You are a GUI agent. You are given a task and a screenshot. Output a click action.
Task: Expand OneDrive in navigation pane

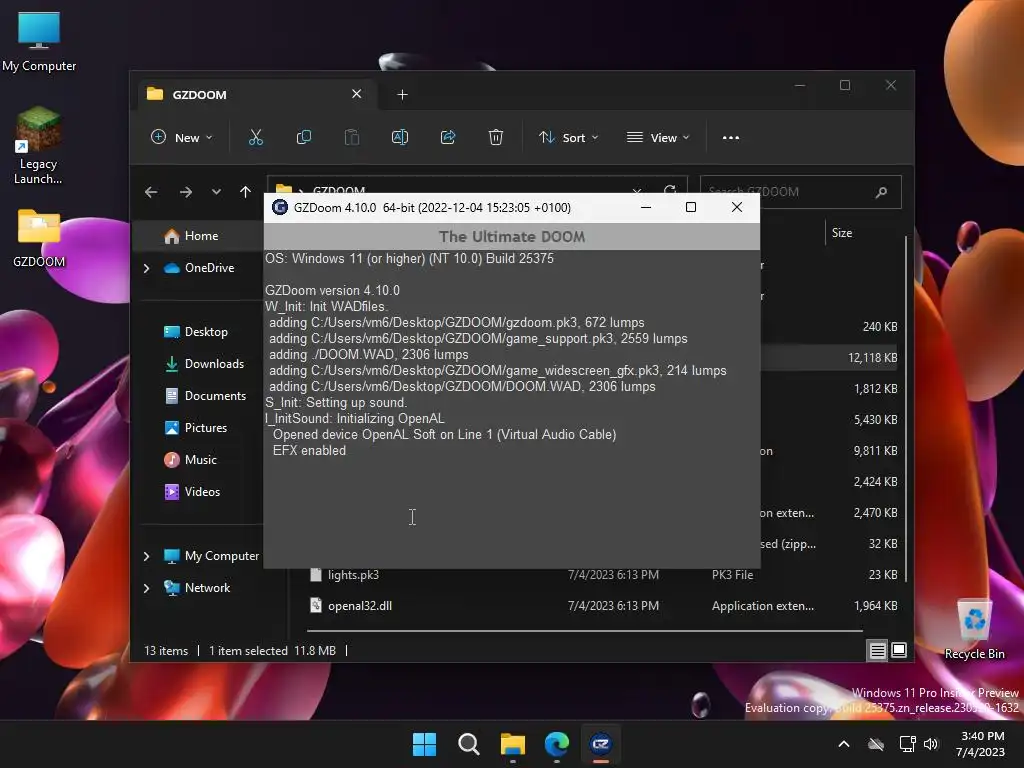click(x=146, y=268)
